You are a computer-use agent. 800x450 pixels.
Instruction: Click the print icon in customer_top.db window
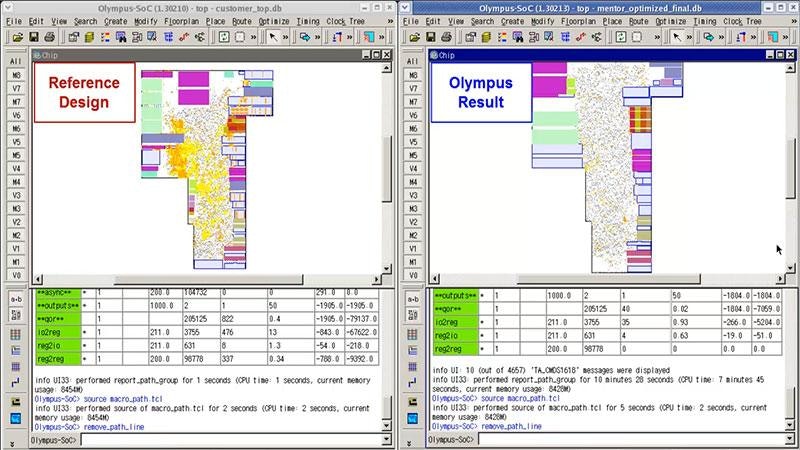49,37
